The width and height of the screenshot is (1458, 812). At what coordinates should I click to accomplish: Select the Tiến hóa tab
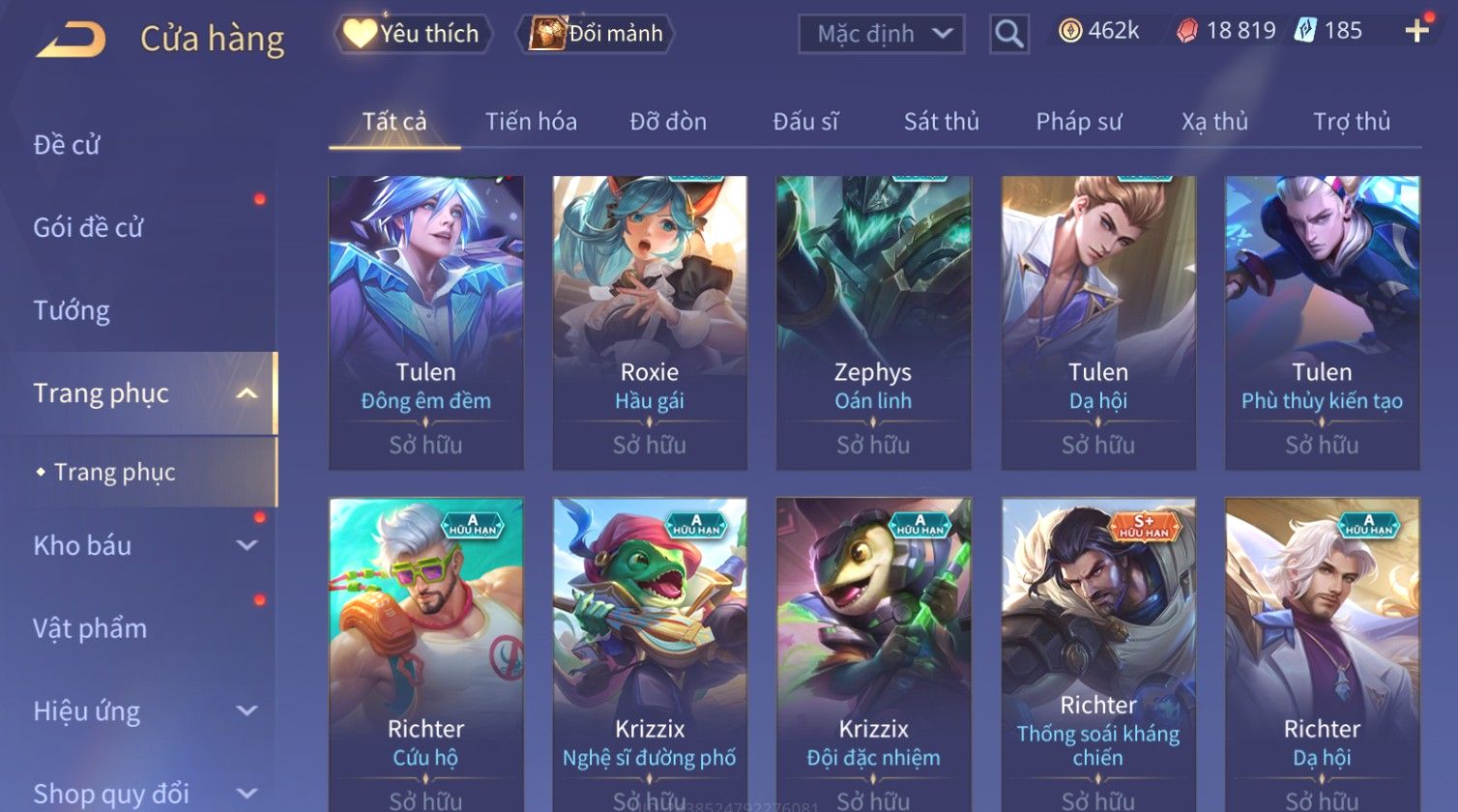(531, 122)
